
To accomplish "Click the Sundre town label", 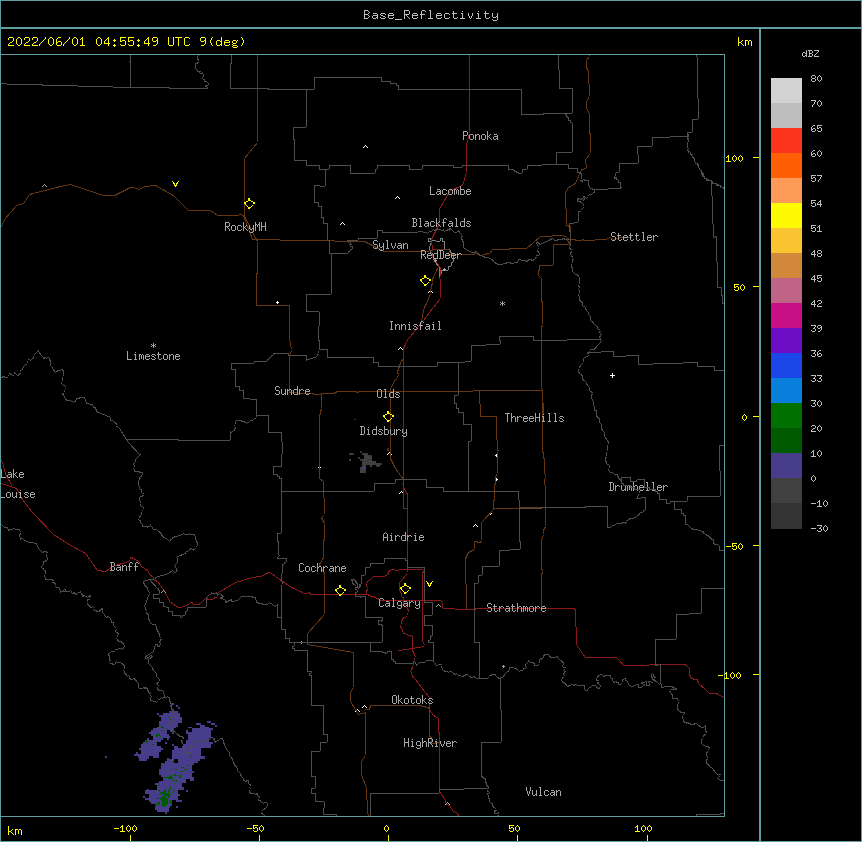I will click(x=292, y=391).
